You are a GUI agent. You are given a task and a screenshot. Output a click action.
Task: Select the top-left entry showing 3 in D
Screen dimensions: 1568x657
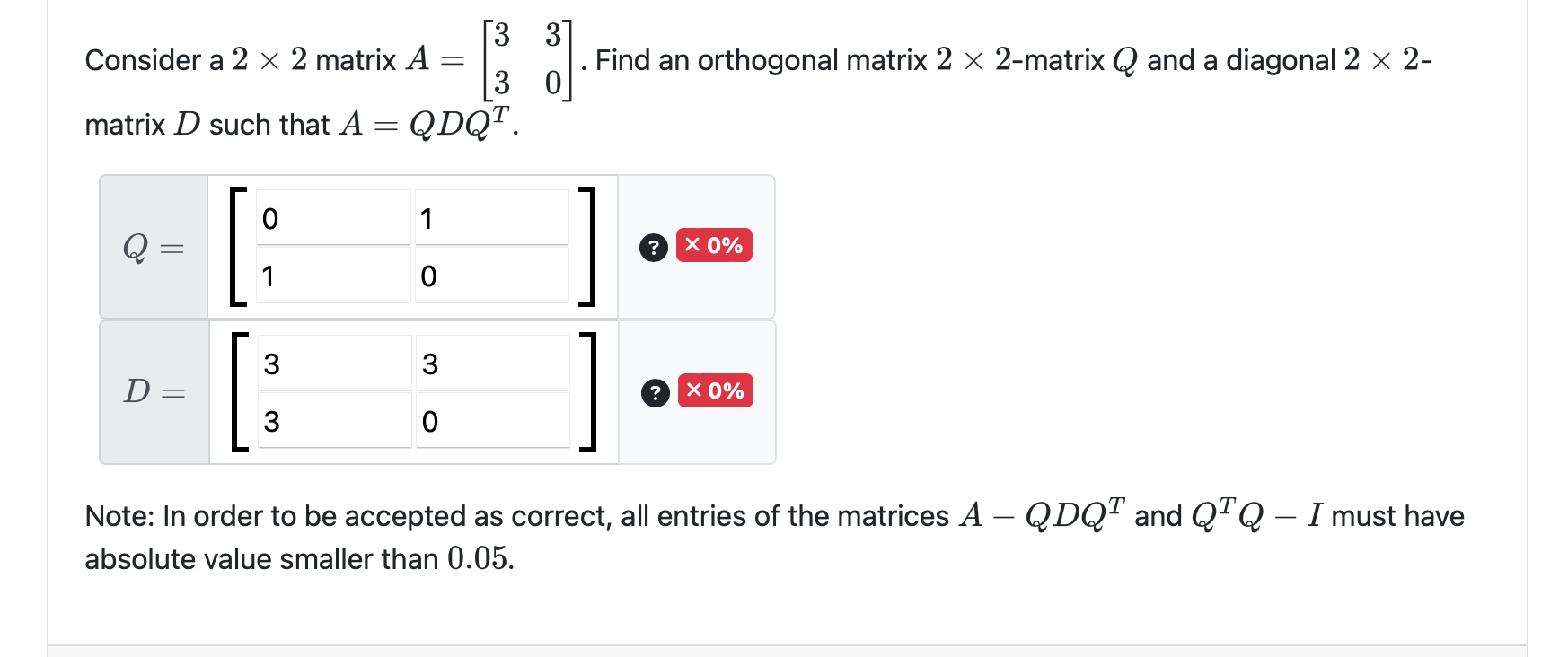click(x=332, y=361)
